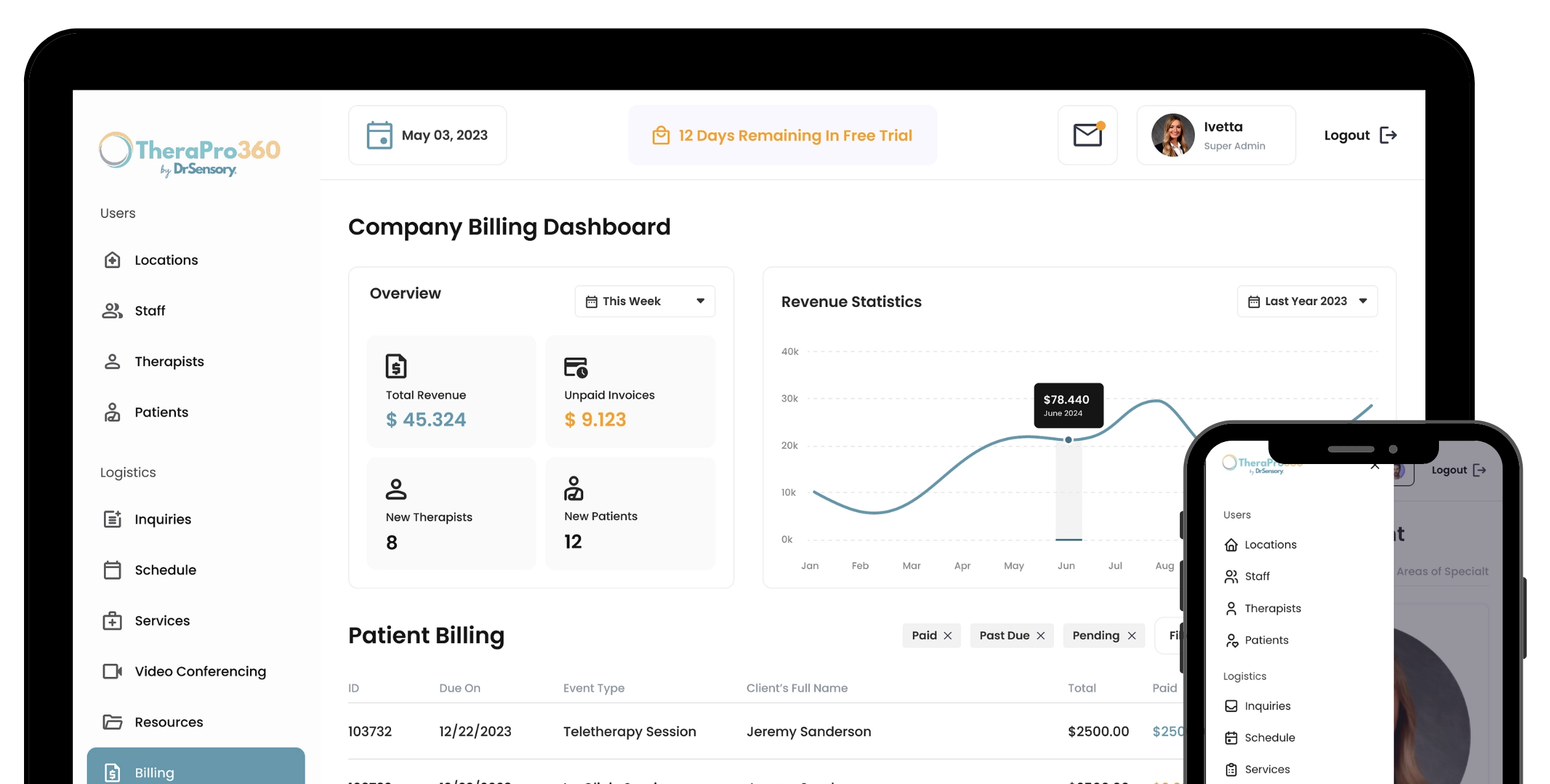Click the 12 Days Remaining Free Trial banner
Viewport: 1550px width, 784px height.
(x=782, y=135)
